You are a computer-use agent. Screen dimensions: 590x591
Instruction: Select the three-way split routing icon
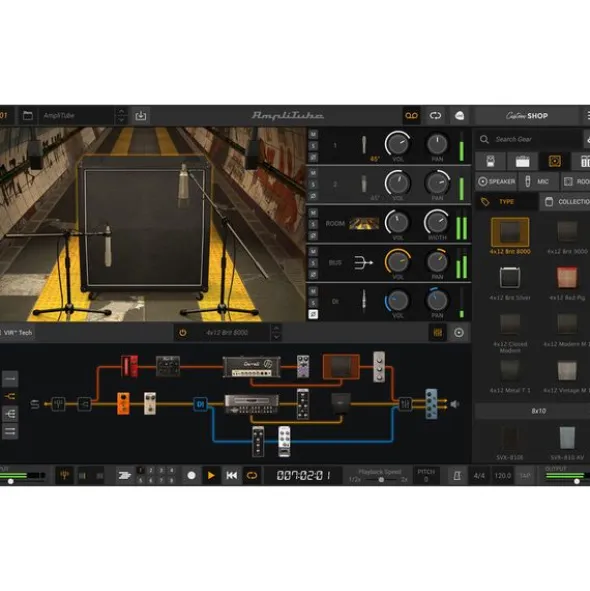[x=10, y=414]
